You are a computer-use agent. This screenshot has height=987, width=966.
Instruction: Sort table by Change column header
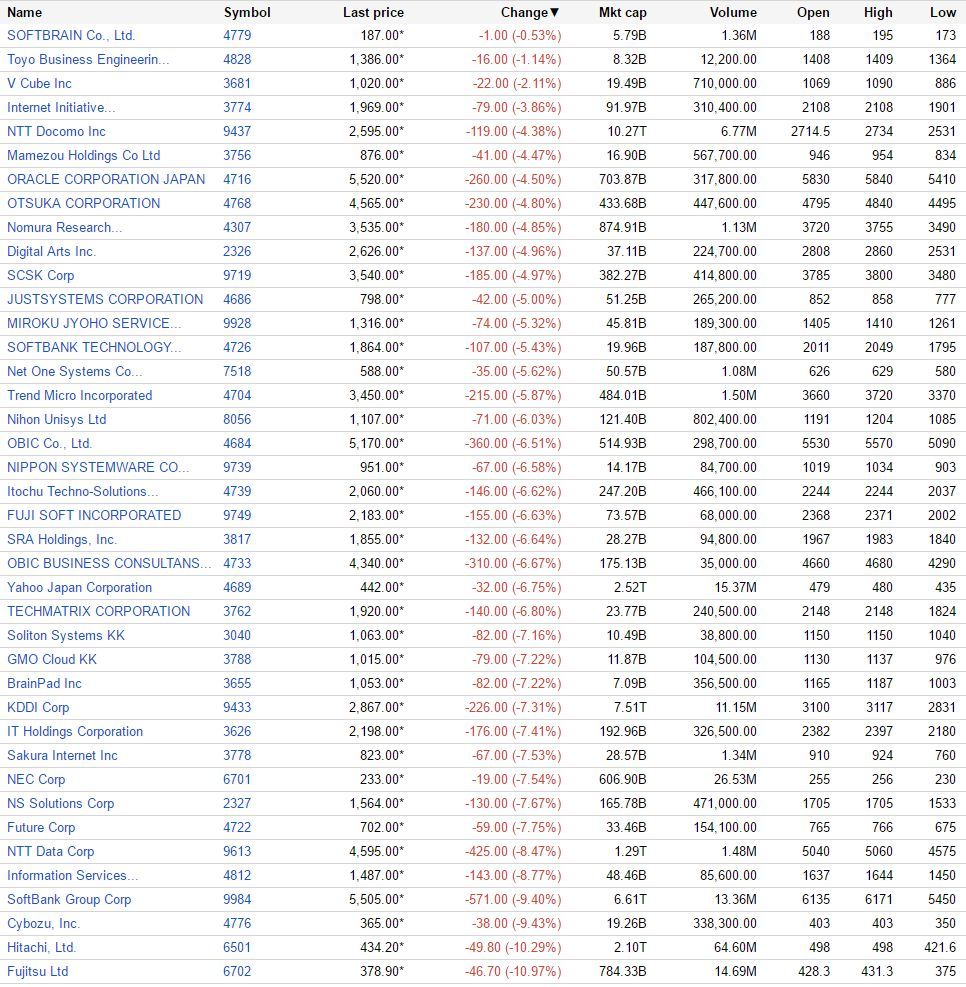[x=529, y=13]
